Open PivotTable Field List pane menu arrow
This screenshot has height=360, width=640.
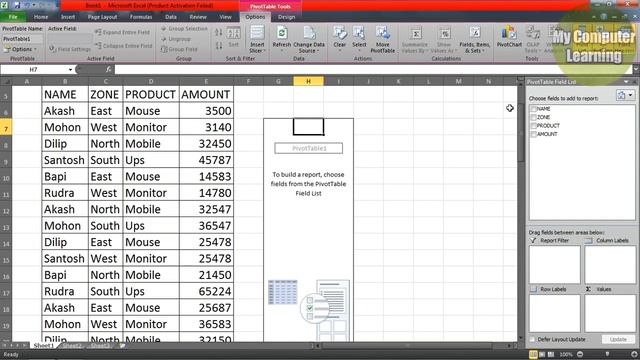coord(626,82)
